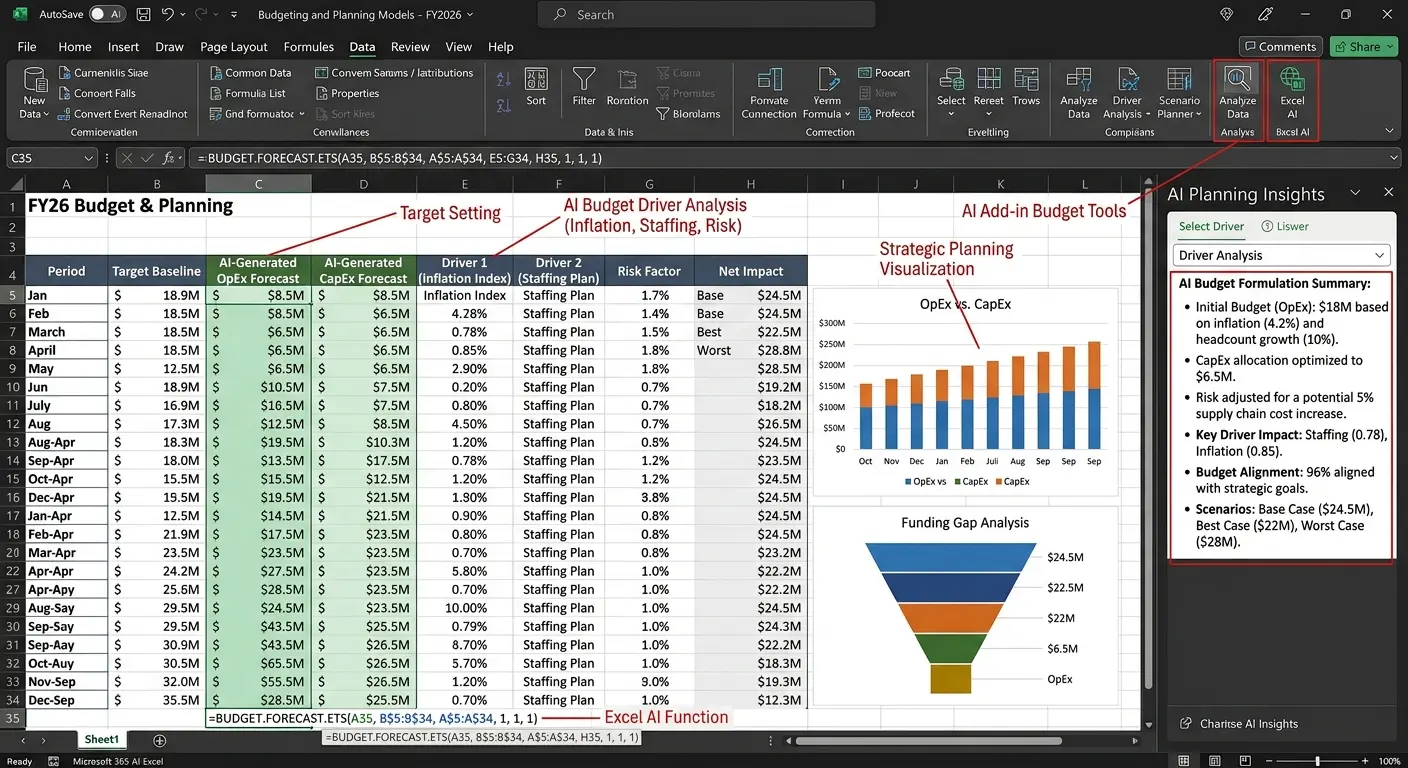Click the Poocart ribbon item

(x=884, y=73)
